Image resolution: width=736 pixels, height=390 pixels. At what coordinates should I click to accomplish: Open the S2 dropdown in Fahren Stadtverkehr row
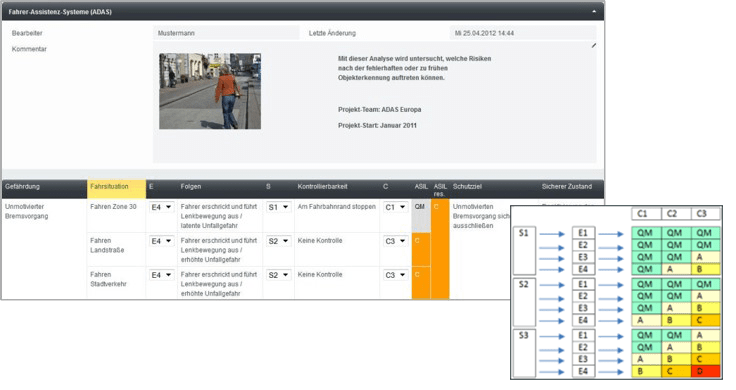coord(278,275)
